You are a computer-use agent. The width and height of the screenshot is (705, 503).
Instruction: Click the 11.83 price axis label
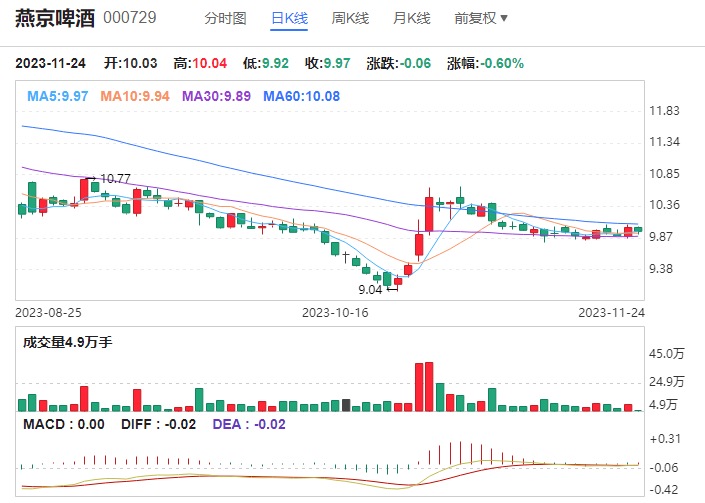pos(664,111)
